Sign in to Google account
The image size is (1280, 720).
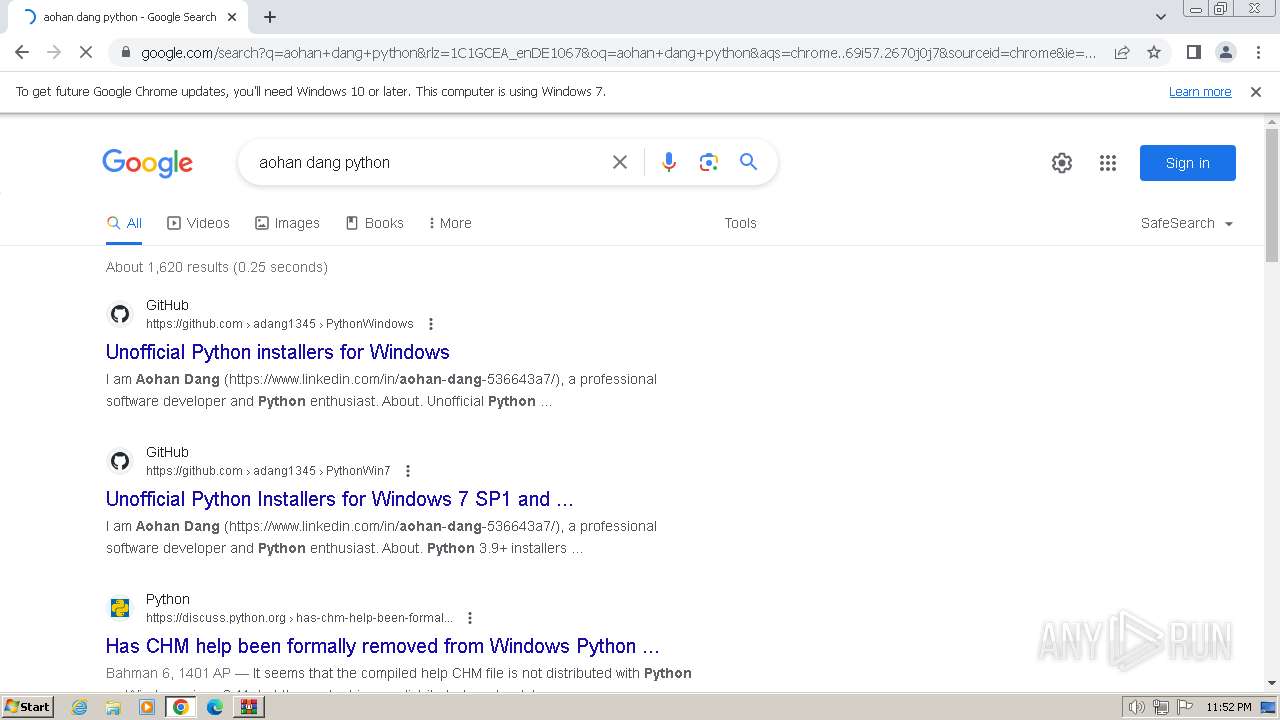click(1187, 163)
